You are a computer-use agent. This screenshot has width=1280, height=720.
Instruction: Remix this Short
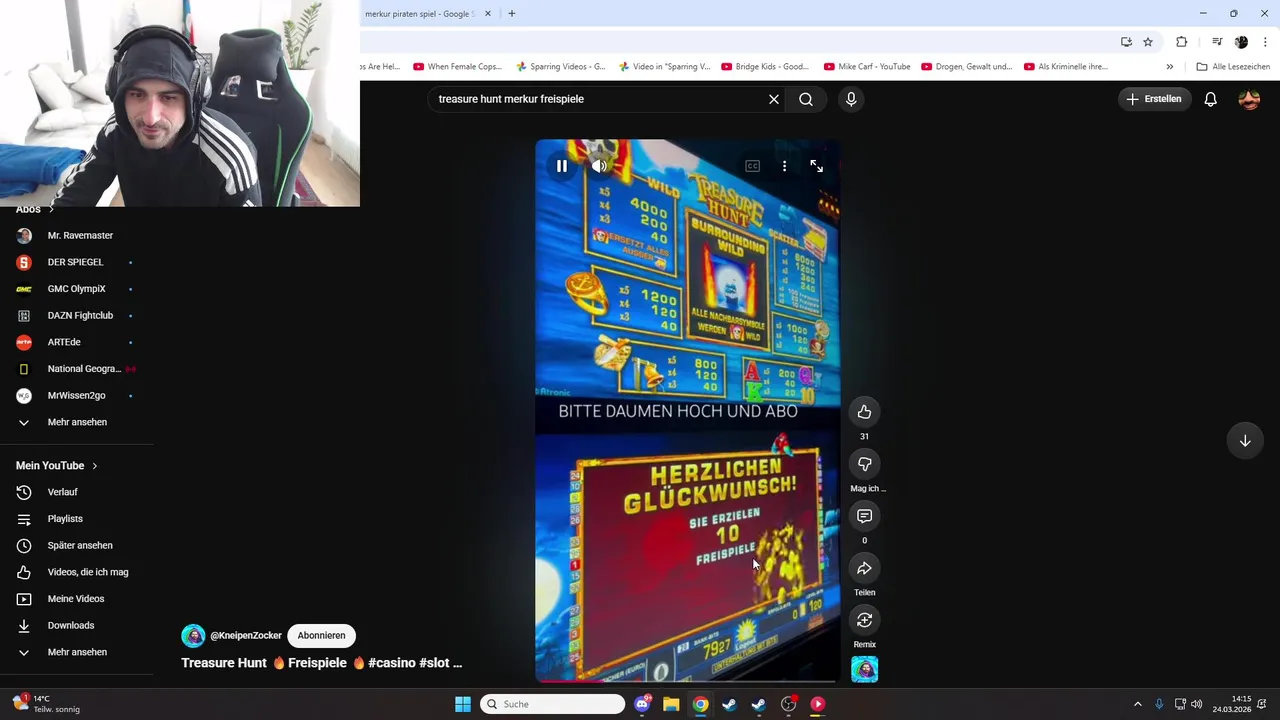864,620
